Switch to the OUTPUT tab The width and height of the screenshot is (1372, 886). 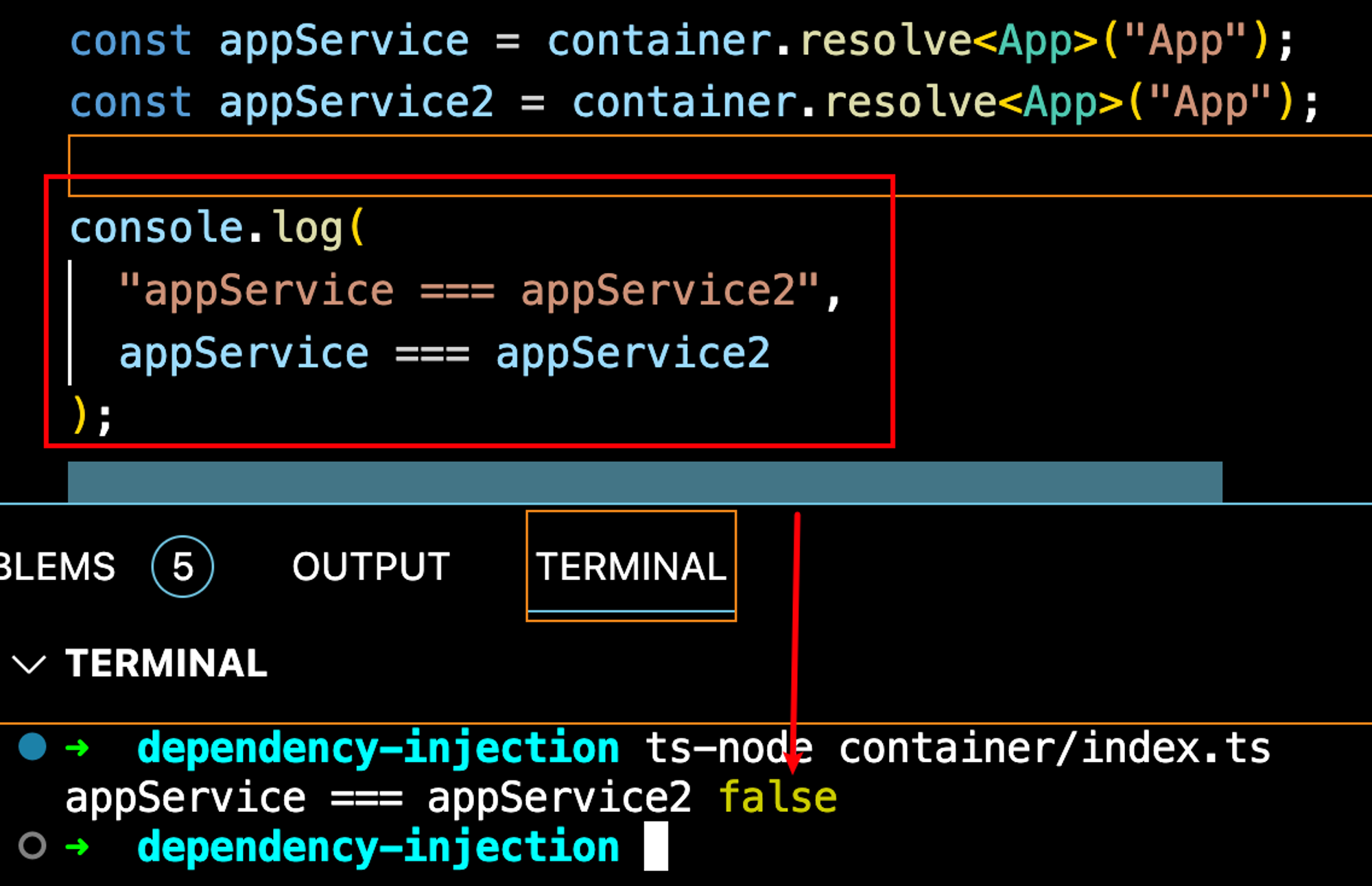pos(370,566)
